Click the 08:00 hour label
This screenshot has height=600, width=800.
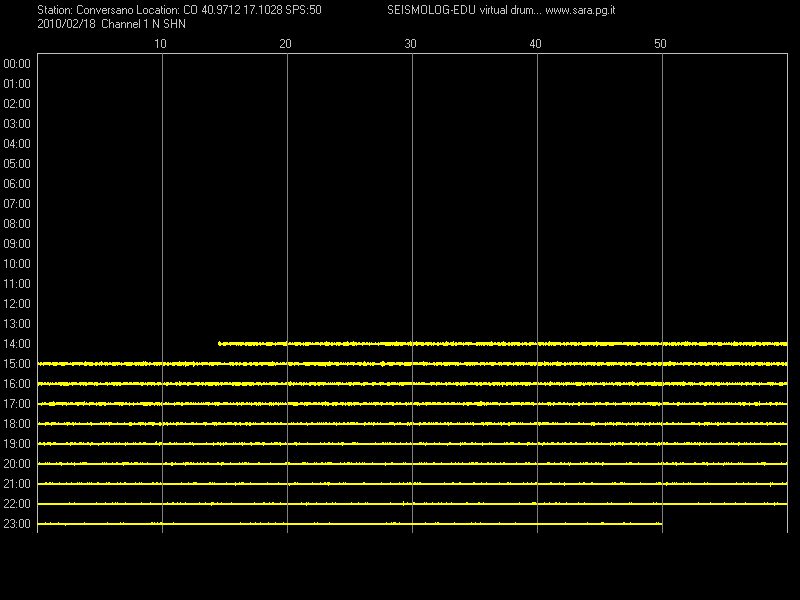(x=17, y=224)
